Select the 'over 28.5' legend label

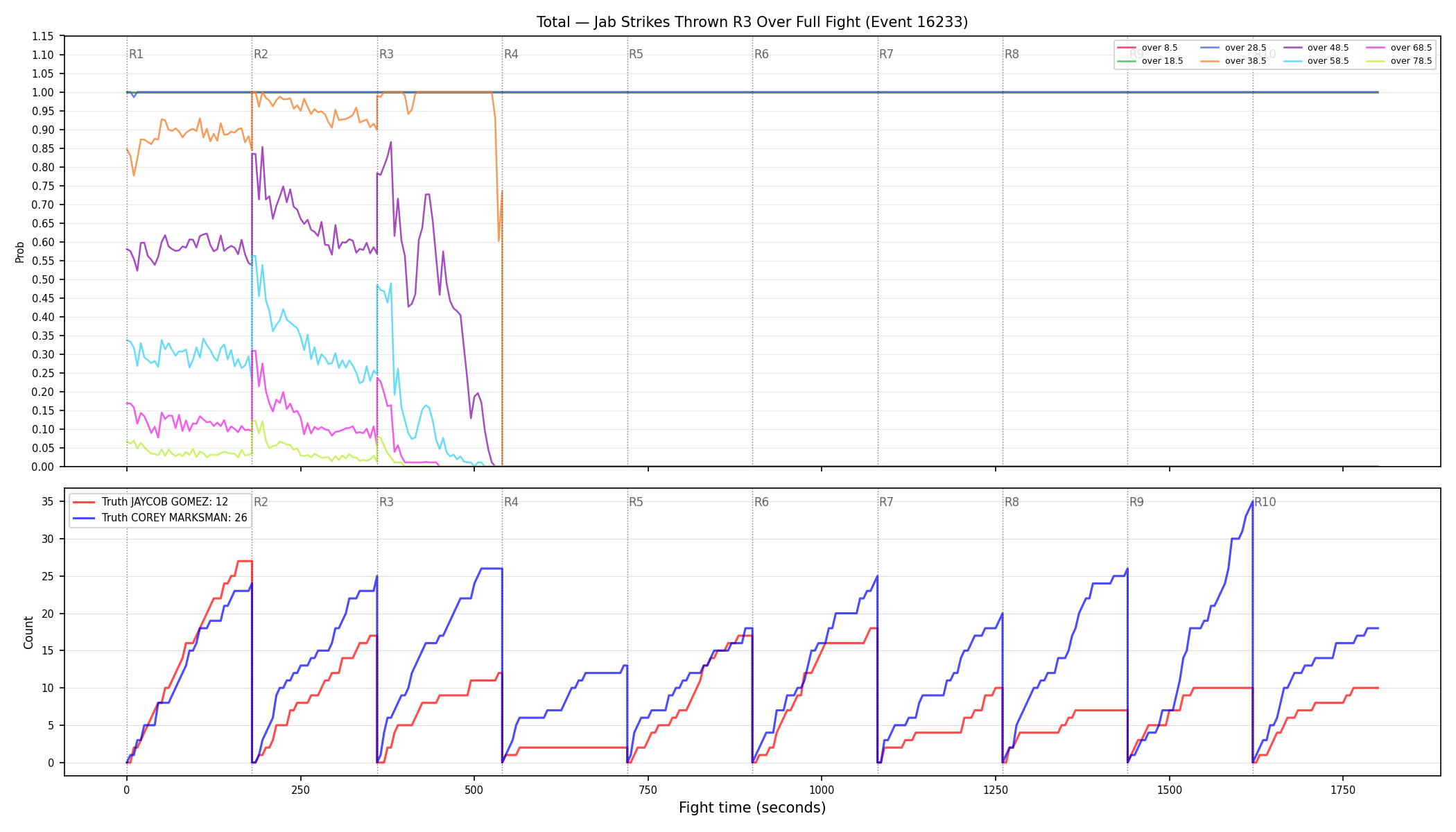[1245, 48]
